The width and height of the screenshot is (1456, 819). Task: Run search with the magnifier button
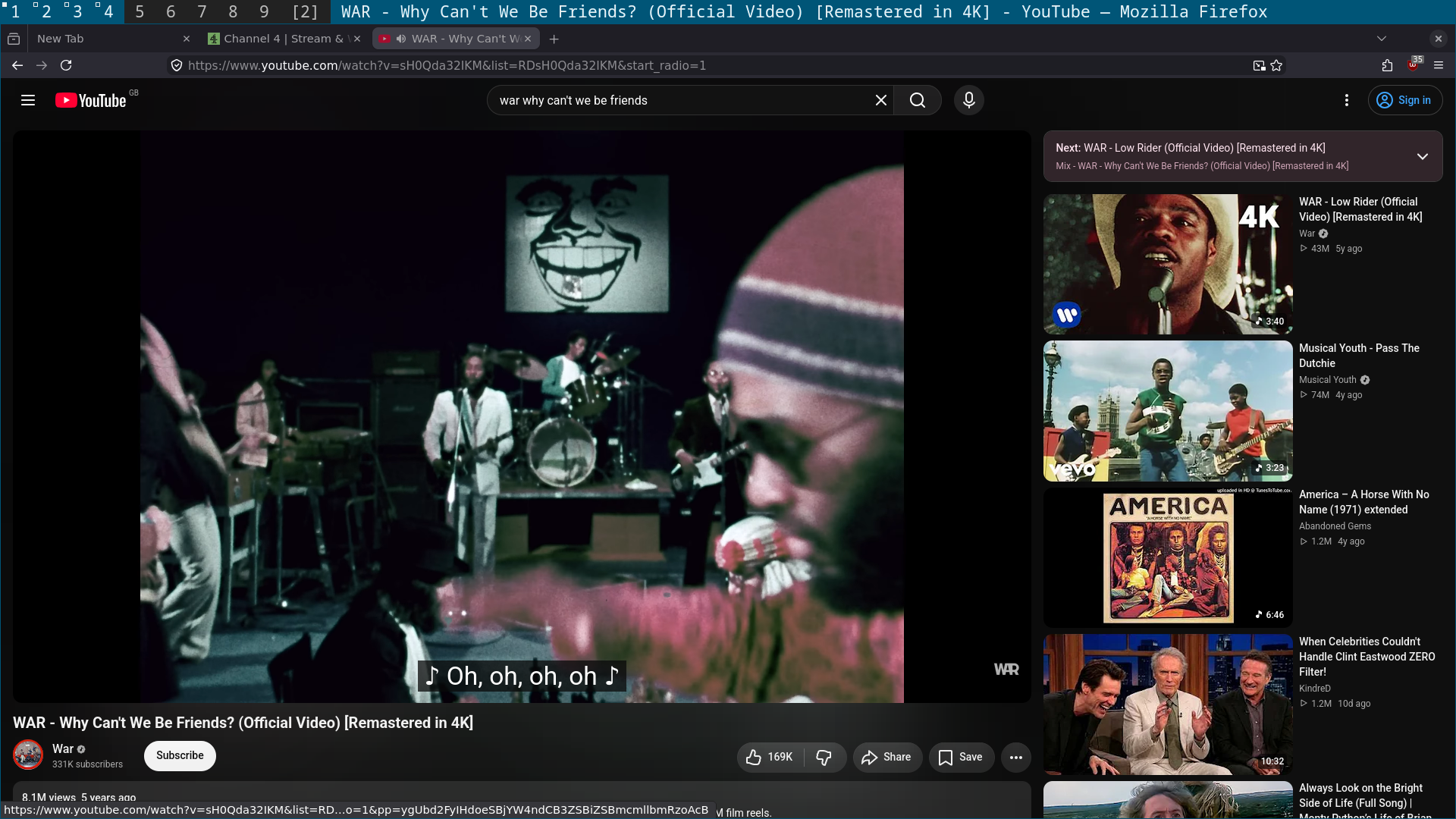click(x=918, y=100)
